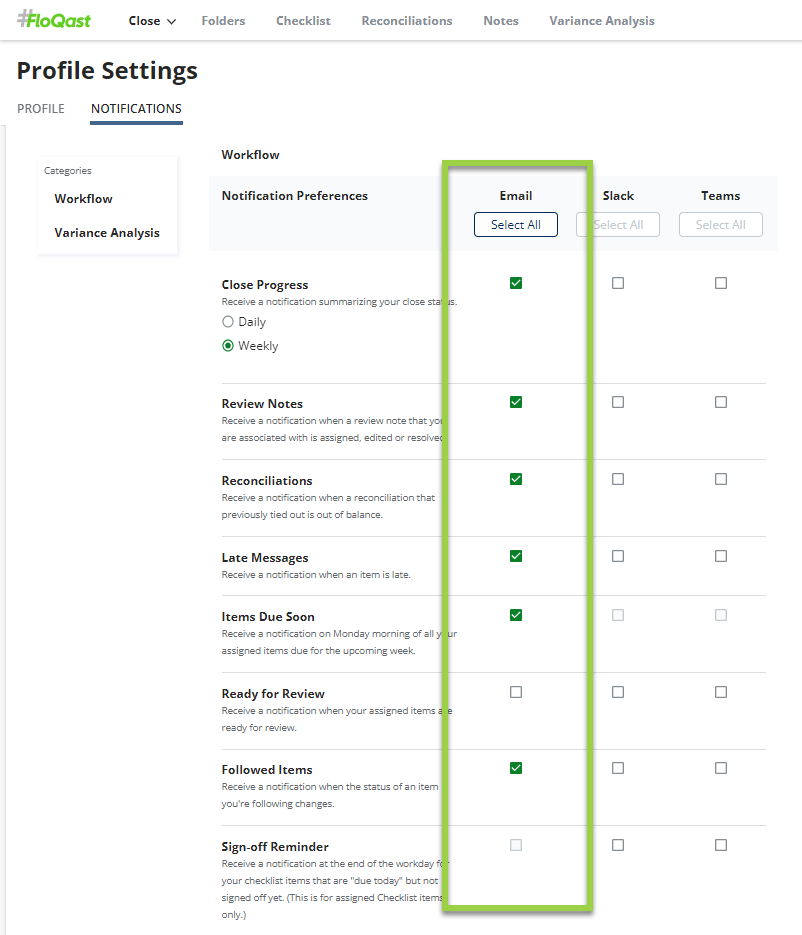Enable Slack for Late Messages
The width and height of the screenshot is (802, 935).
pos(618,556)
